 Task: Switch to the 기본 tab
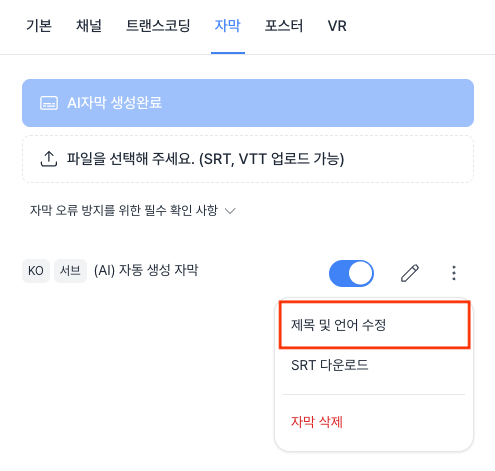point(39,26)
